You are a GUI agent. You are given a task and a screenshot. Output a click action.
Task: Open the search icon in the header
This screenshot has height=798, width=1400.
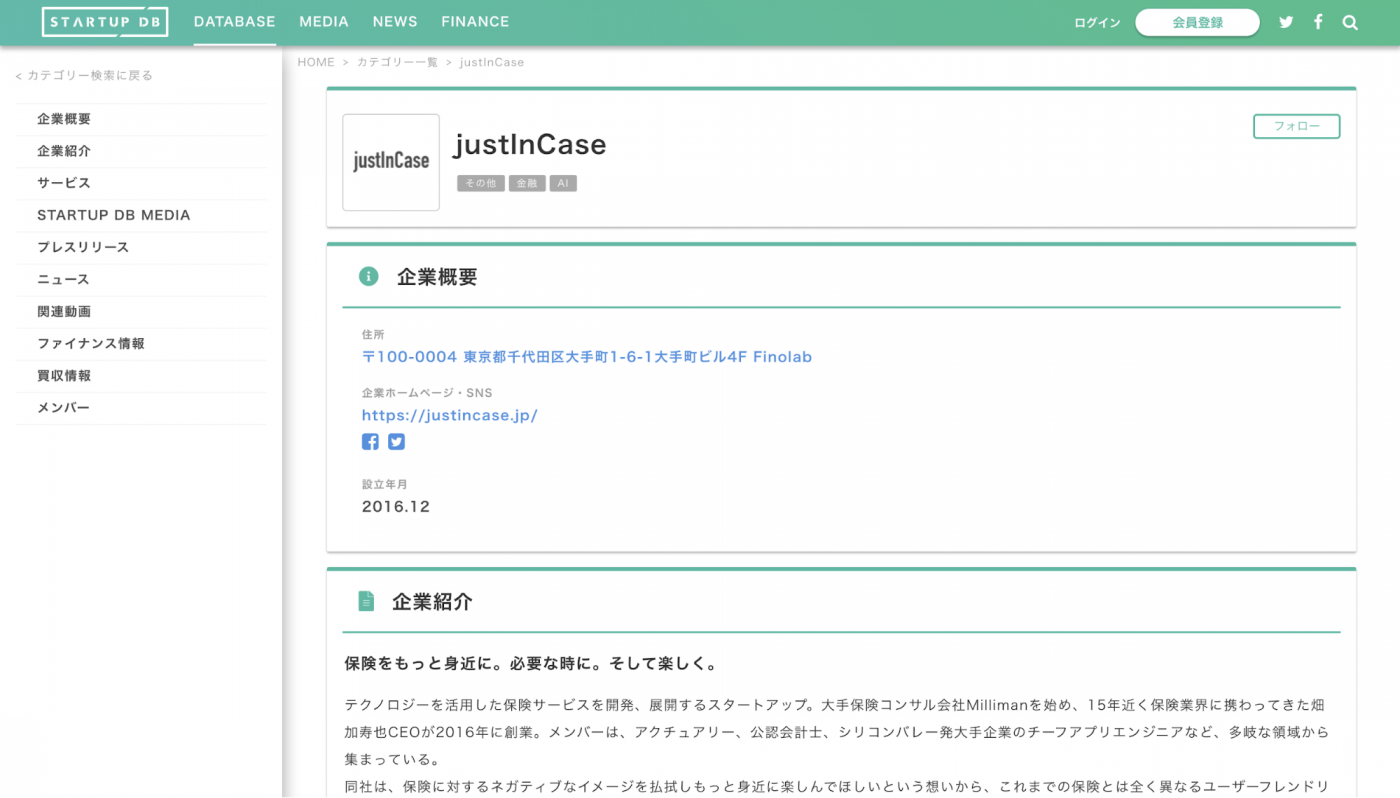pyautogui.click(x=1350, y=21)
